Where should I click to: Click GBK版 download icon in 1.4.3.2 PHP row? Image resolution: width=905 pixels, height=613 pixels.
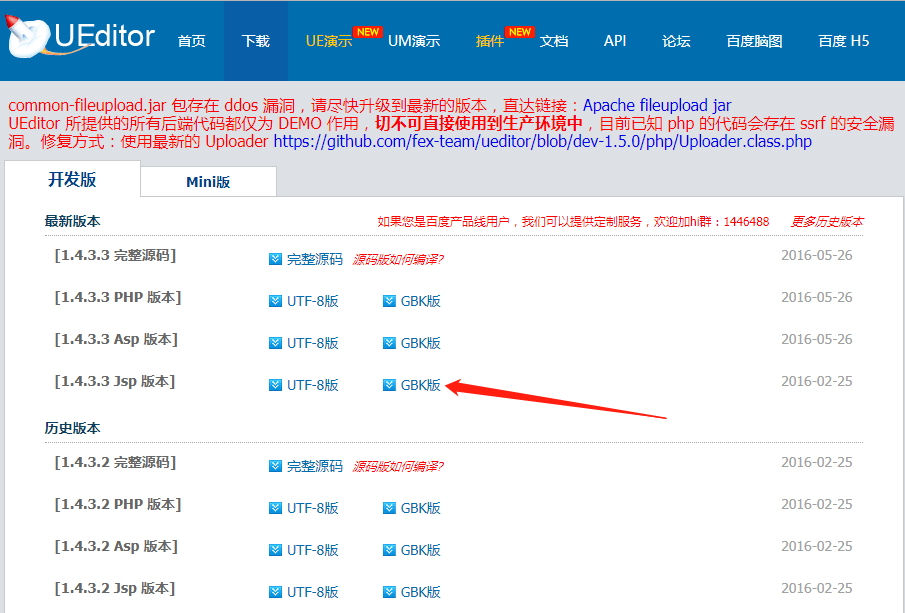point(390,508)
